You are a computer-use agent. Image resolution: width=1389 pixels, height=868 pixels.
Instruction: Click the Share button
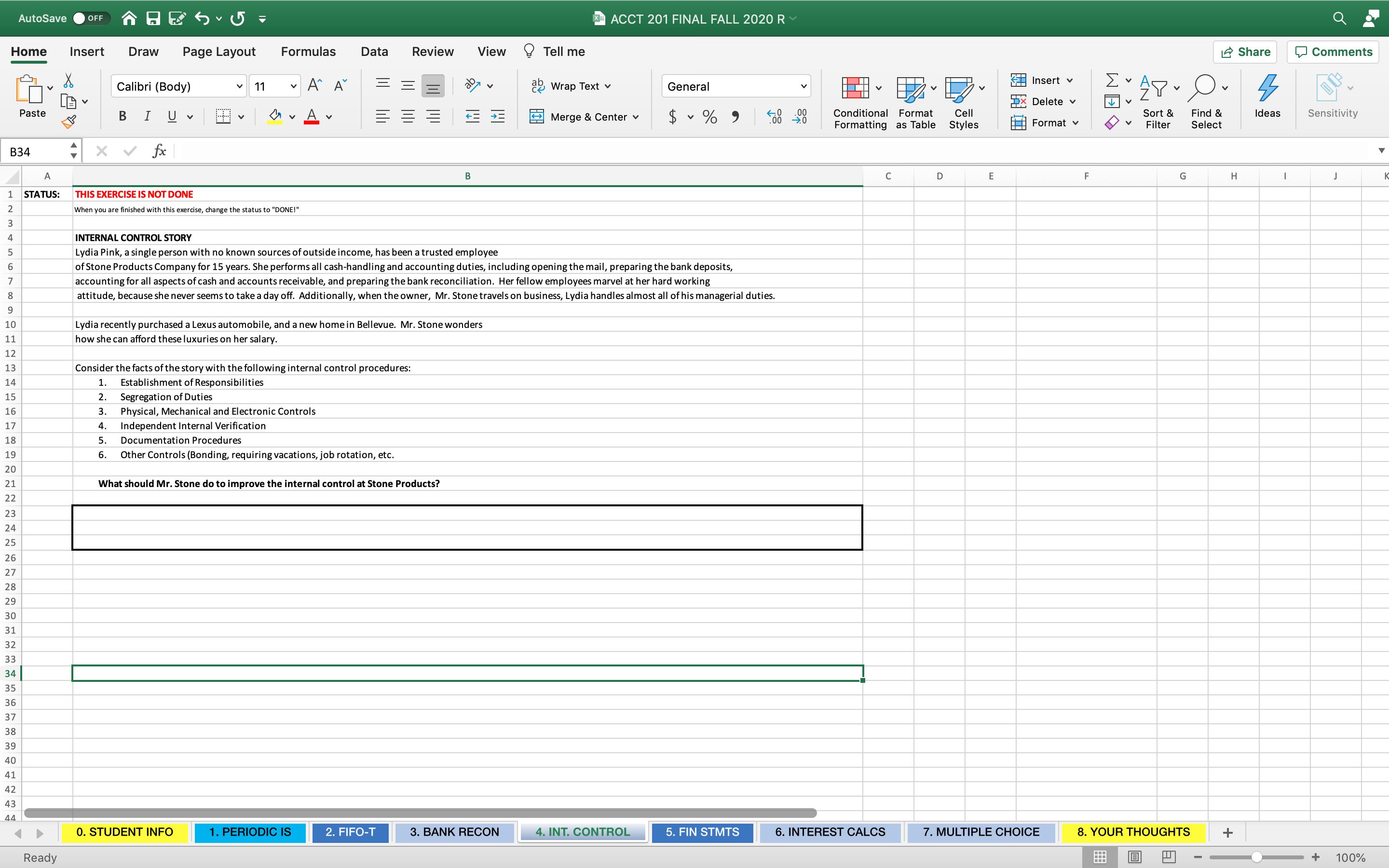(x=1245, y=52)
